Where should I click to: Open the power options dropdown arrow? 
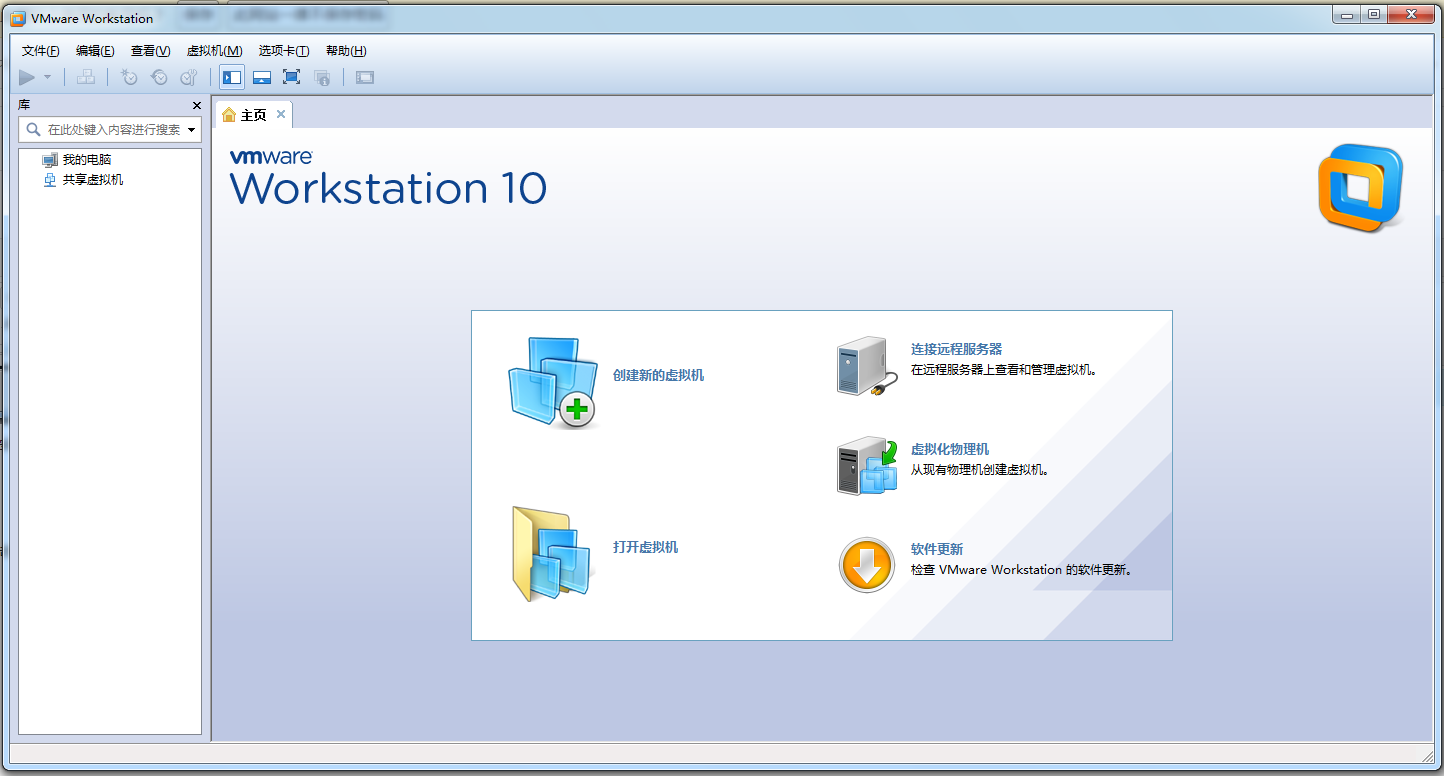[x=47, y=77]
